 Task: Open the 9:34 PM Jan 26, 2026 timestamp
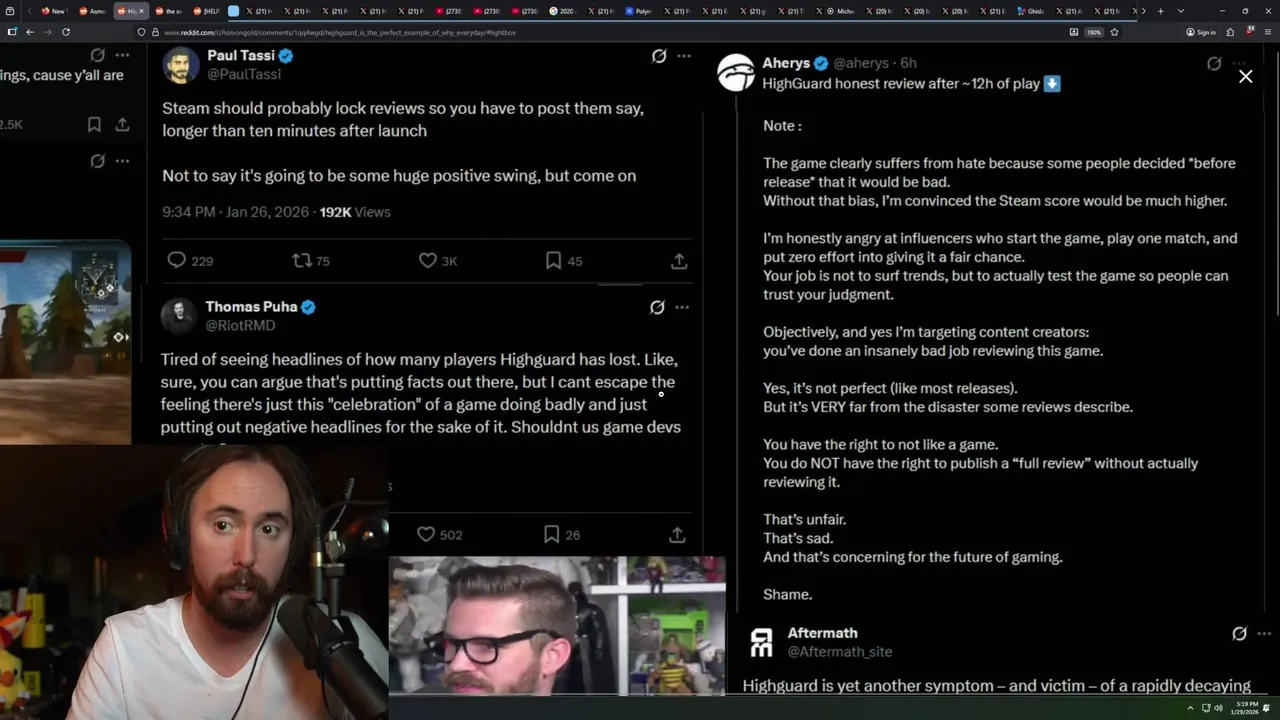(x=236, y=212)
